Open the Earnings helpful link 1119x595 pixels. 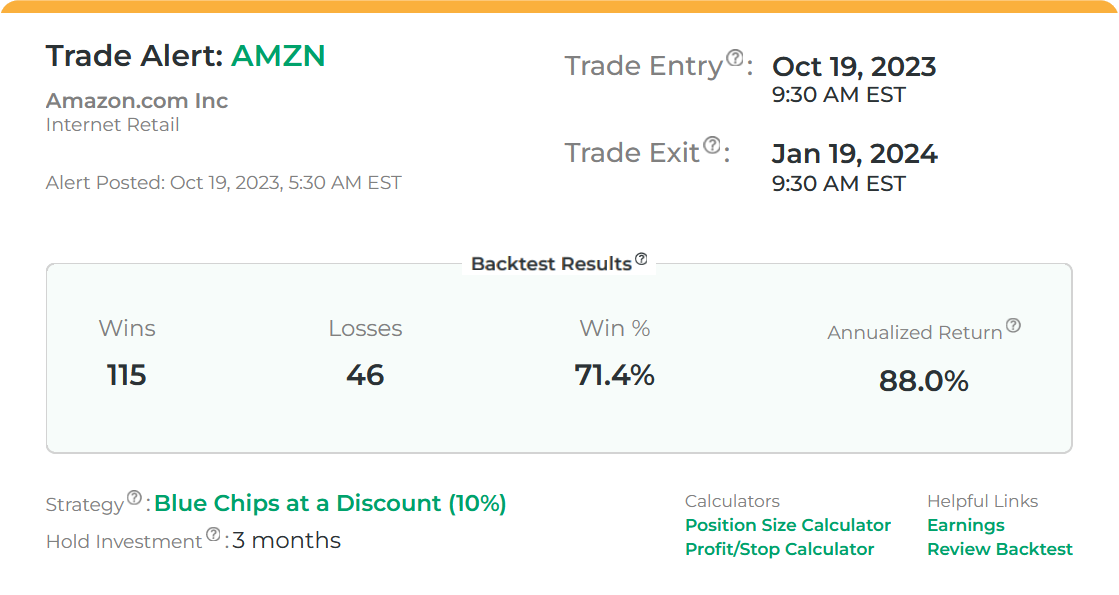point(965,525)
